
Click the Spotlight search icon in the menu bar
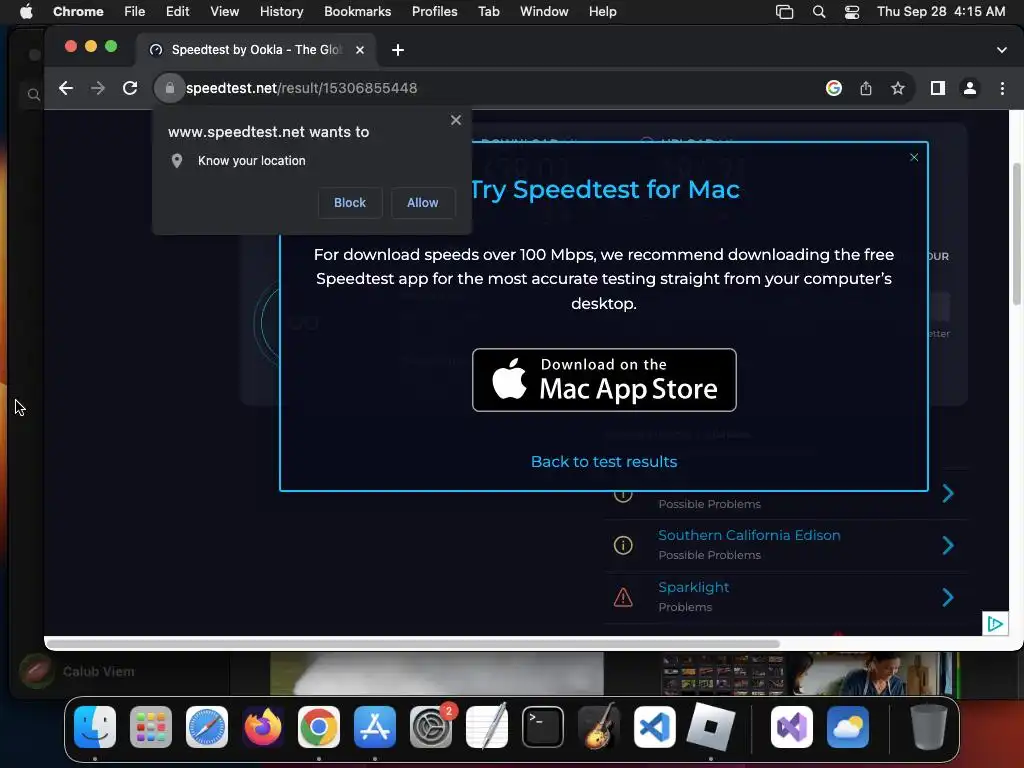(819, 12)
